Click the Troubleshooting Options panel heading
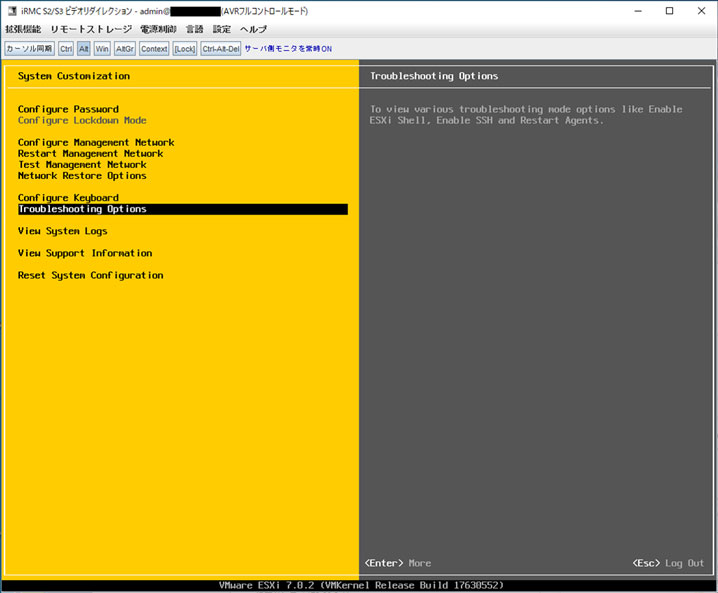This screenshot has width=718, height=593. [x=434, y=76]
